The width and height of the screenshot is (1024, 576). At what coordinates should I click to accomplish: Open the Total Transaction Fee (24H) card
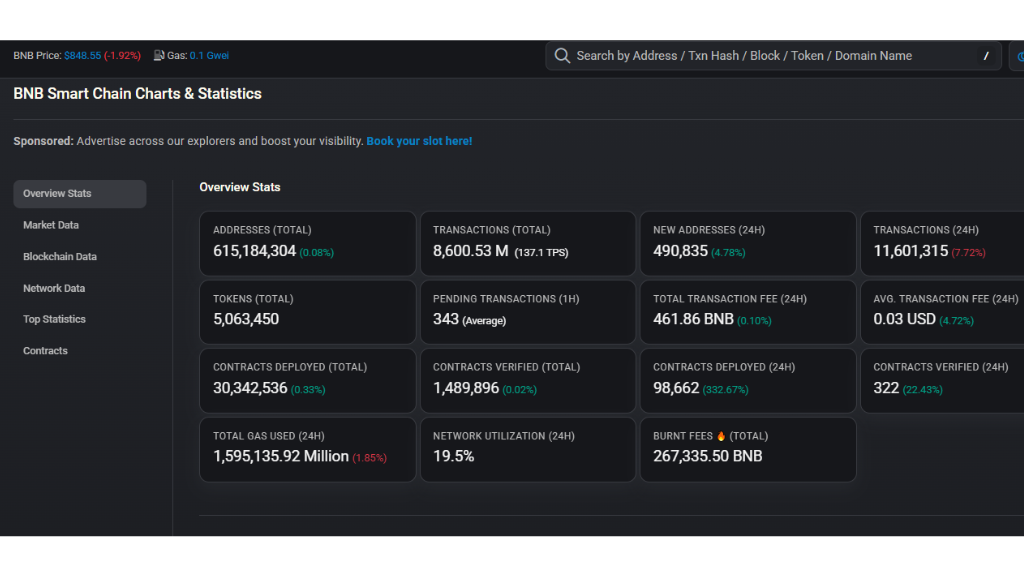pyautogui.click(x=748, y=312)
